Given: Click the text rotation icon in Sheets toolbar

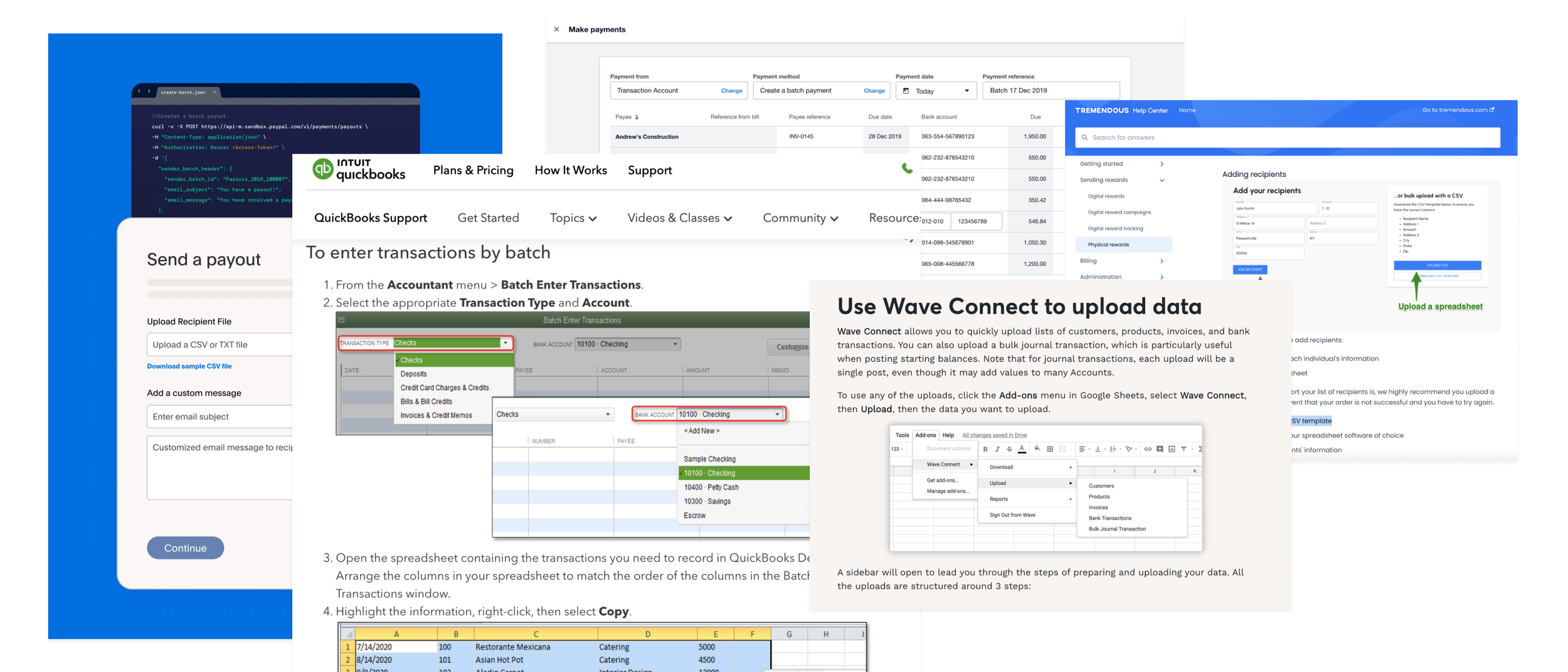Looking at the screenshot, I should (1128, 449).
